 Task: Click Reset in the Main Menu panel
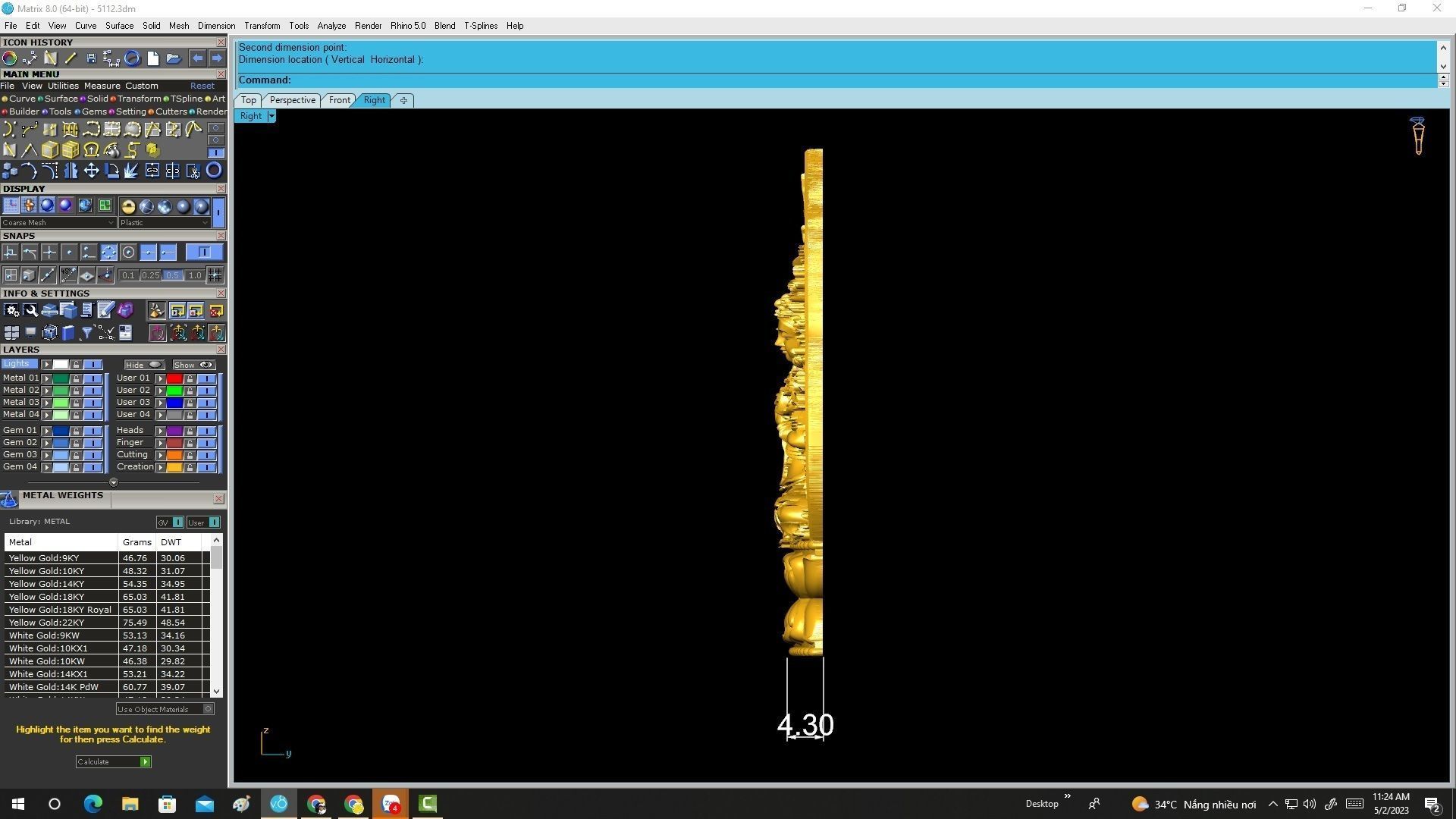pos(202,86)
